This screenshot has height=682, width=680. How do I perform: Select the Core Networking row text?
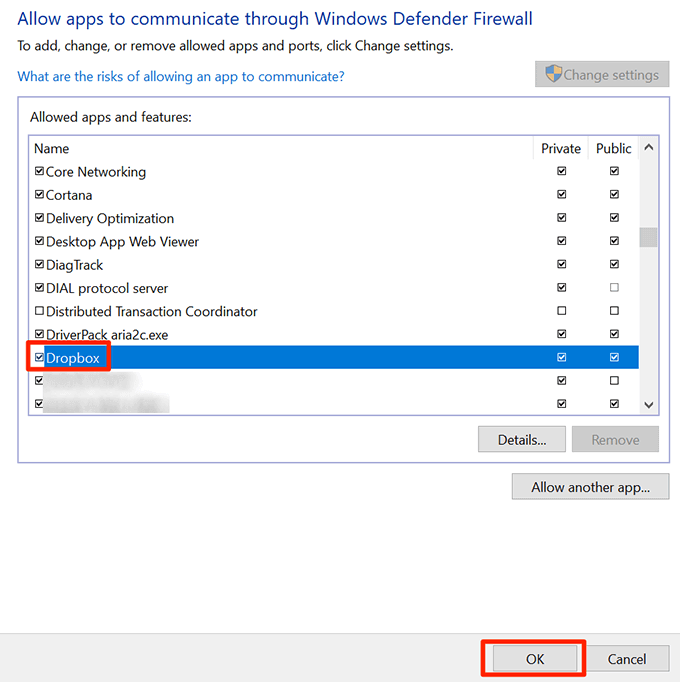pos(96,172)
